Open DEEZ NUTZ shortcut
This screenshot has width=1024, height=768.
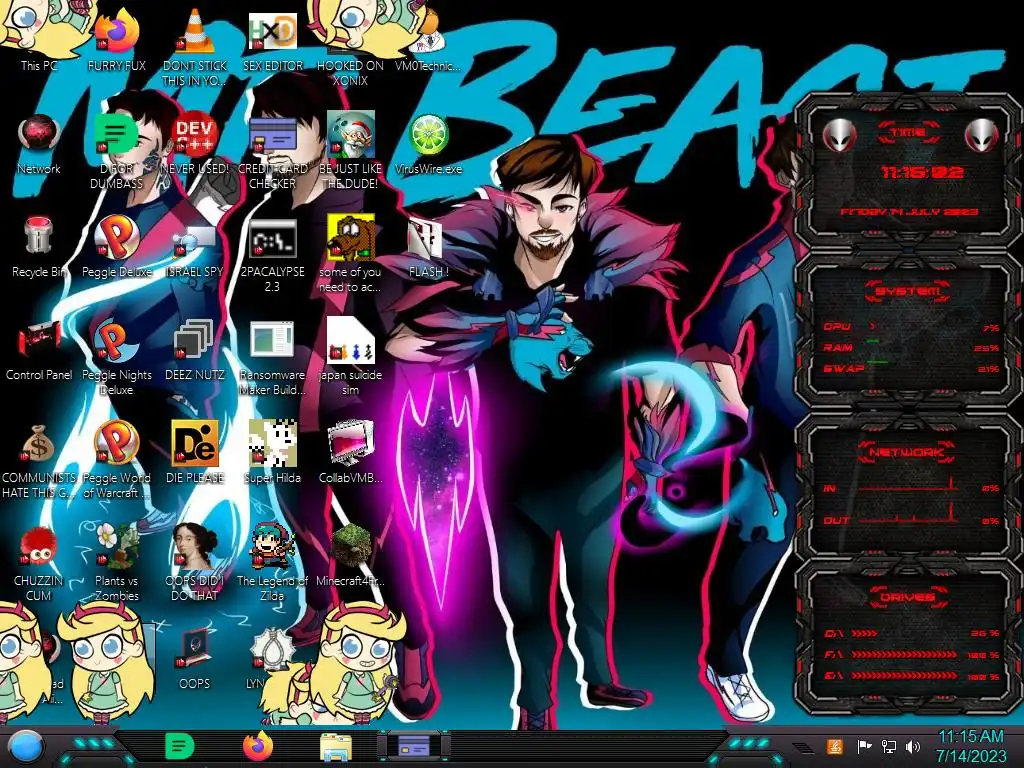(195, 350)
